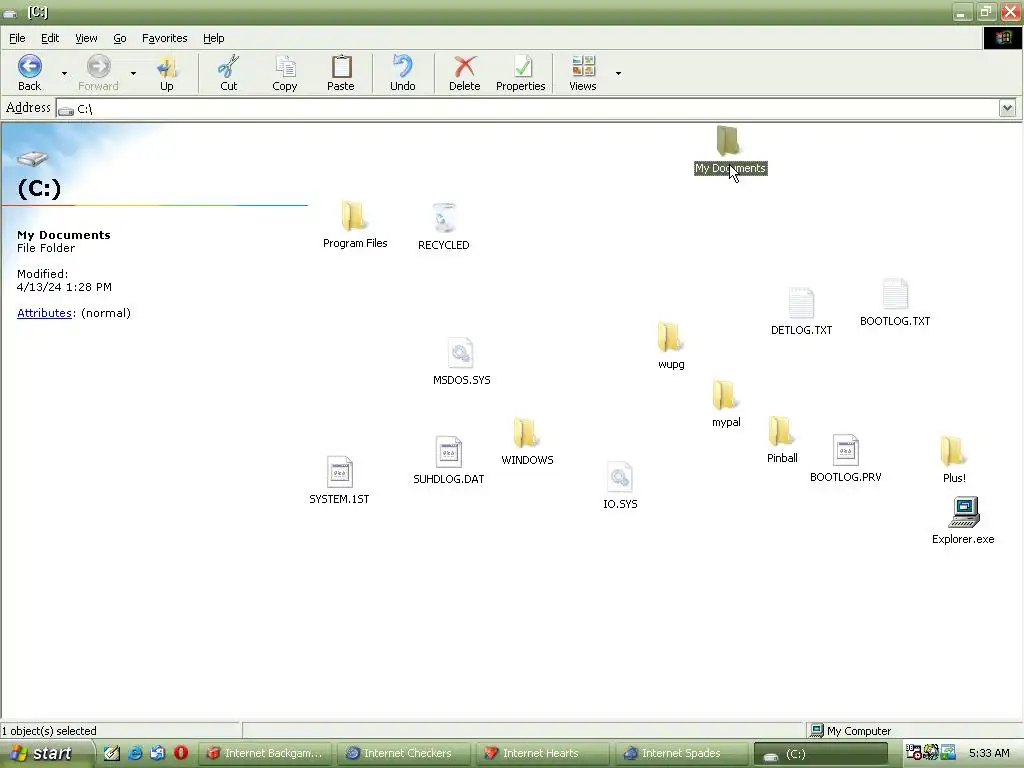Go up one folder level

coord(167,72)
